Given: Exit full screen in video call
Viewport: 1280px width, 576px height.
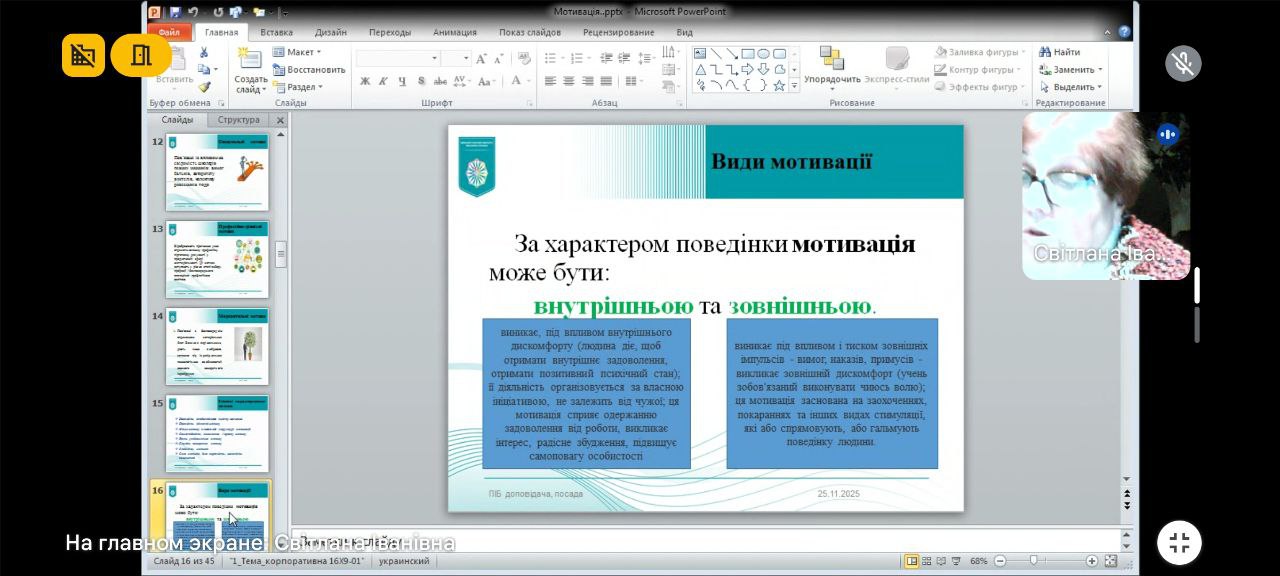Looking at the screenshot, I should [x=1179, y=543].
